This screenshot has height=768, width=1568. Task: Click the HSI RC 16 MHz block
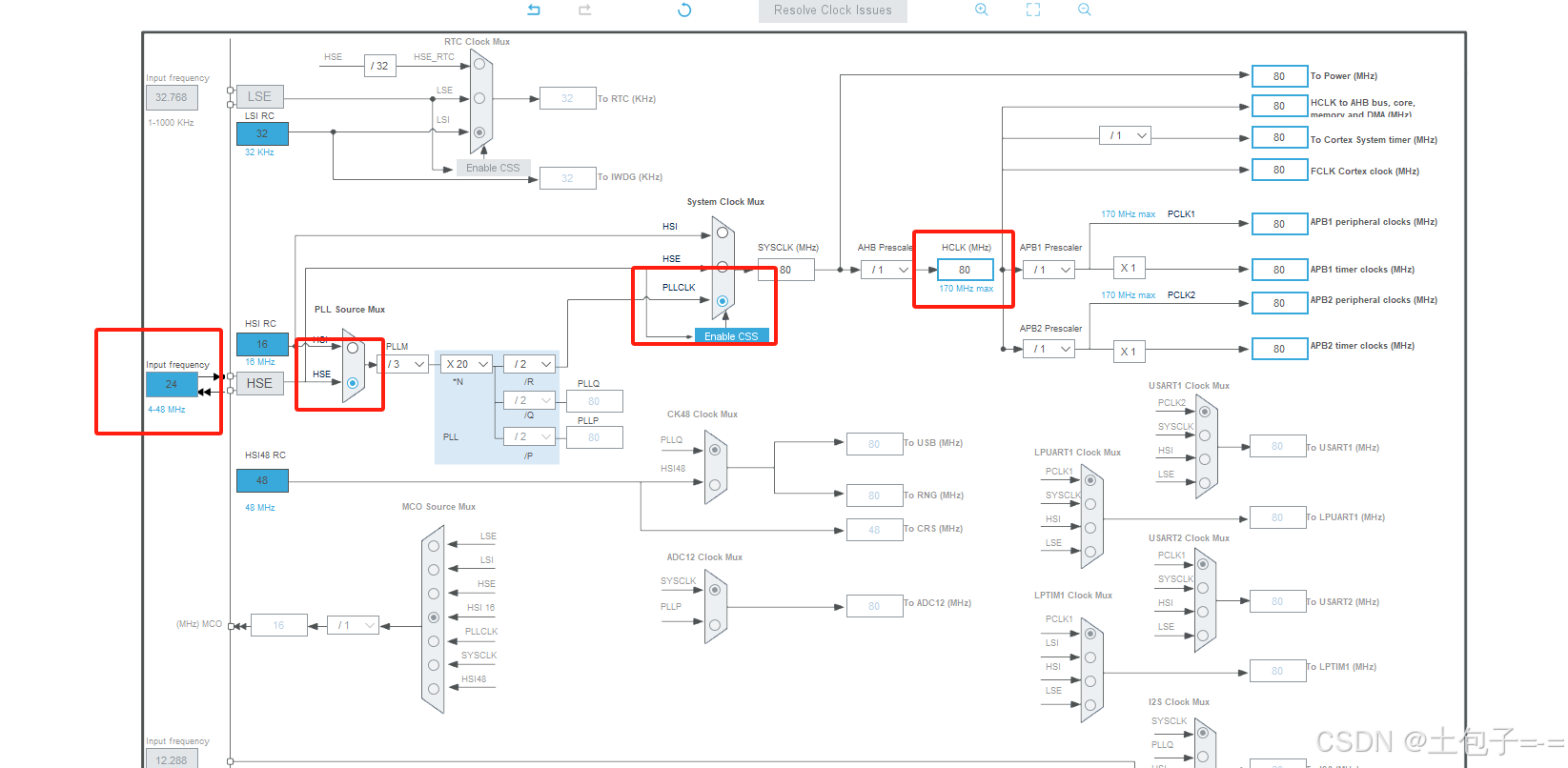click(x=262, y=344)
